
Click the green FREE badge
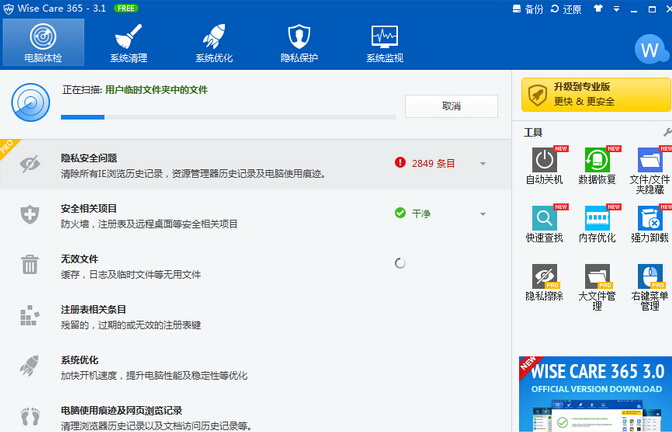126,8
